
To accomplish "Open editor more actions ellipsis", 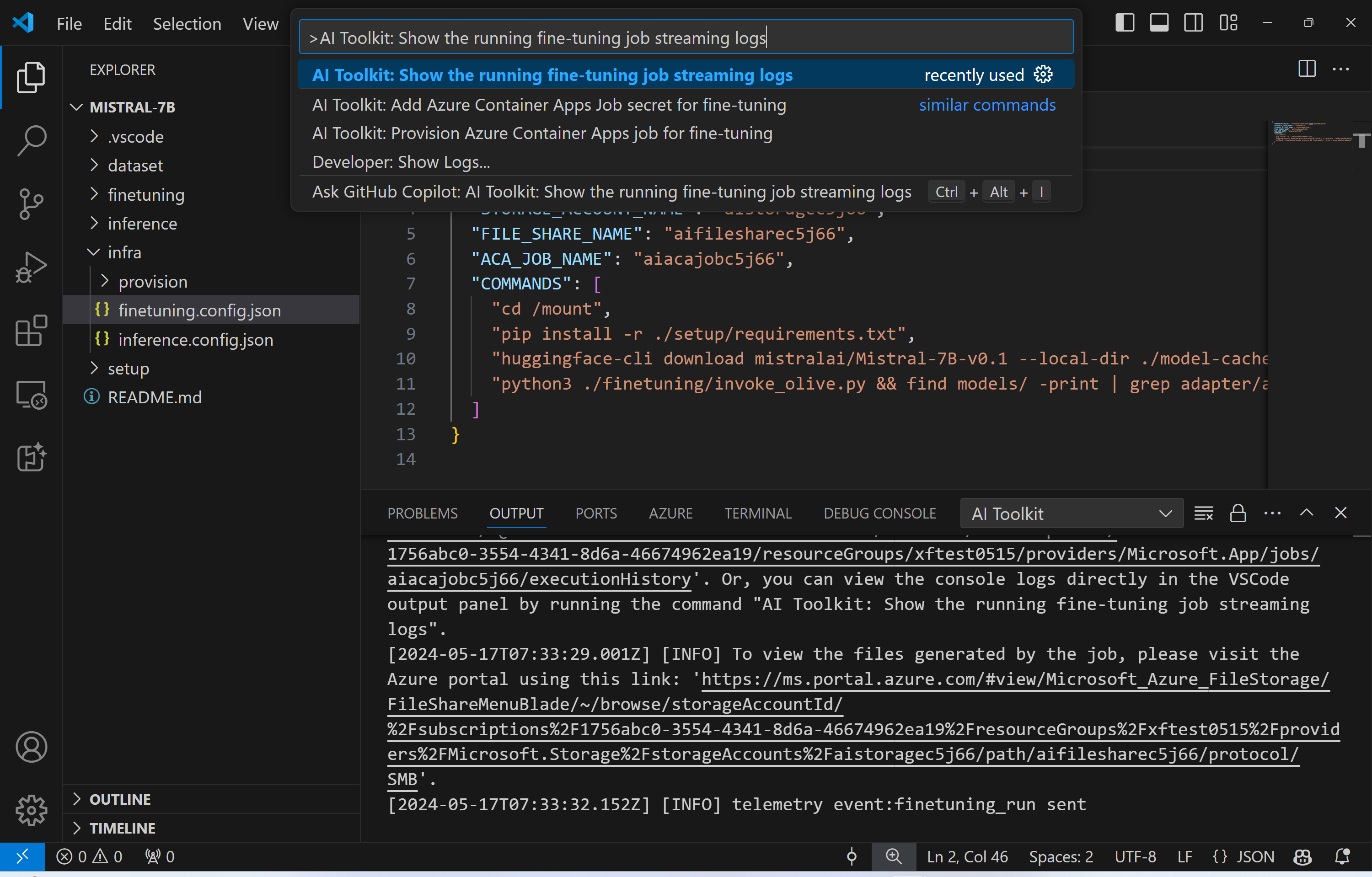I will (x=1341, y=69).
